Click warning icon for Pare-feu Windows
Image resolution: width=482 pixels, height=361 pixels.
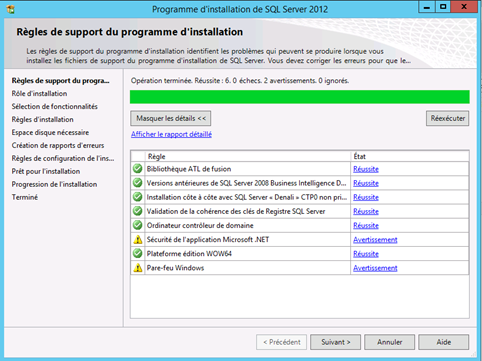click(x=137, y=268)
